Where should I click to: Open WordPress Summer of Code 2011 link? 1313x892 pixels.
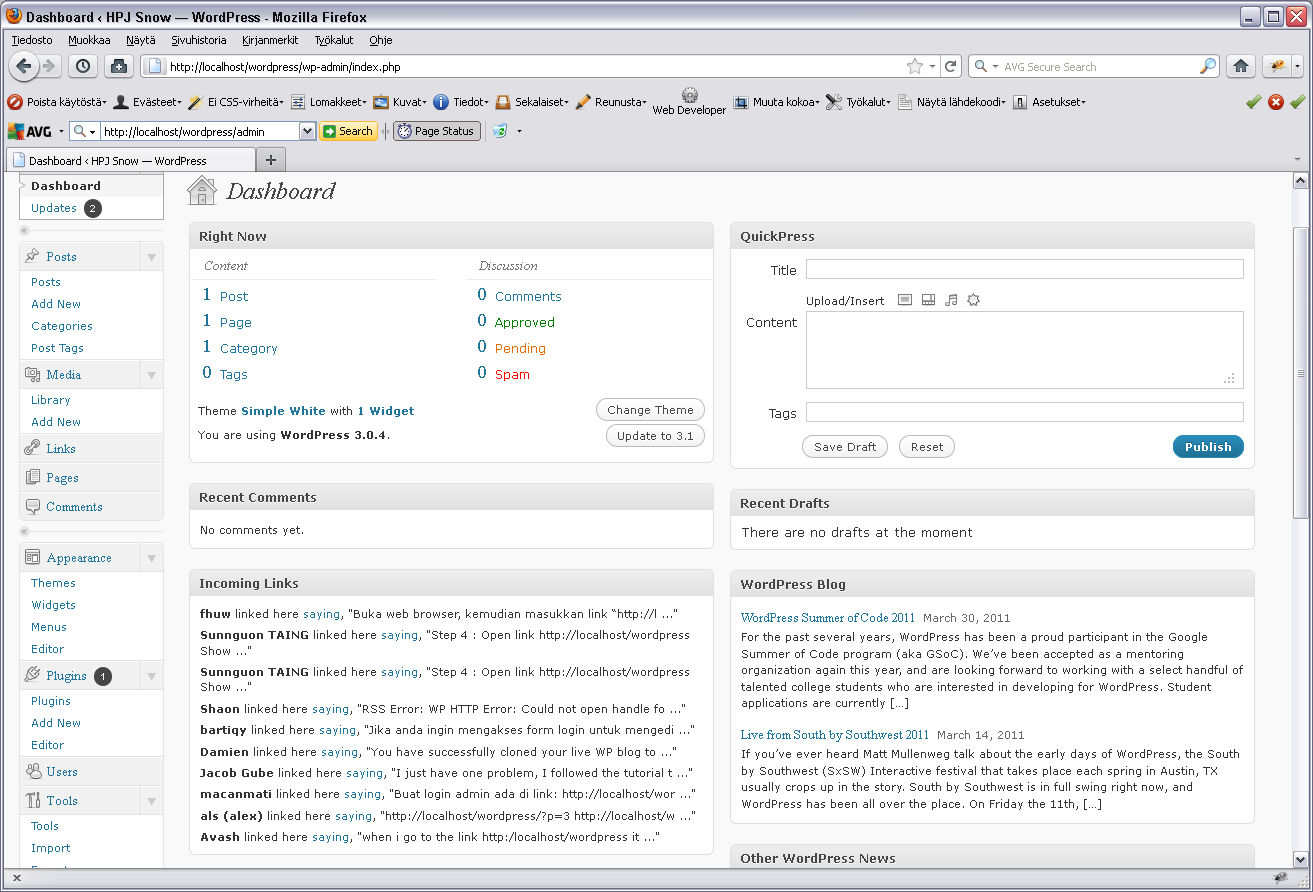coord(828,618)
